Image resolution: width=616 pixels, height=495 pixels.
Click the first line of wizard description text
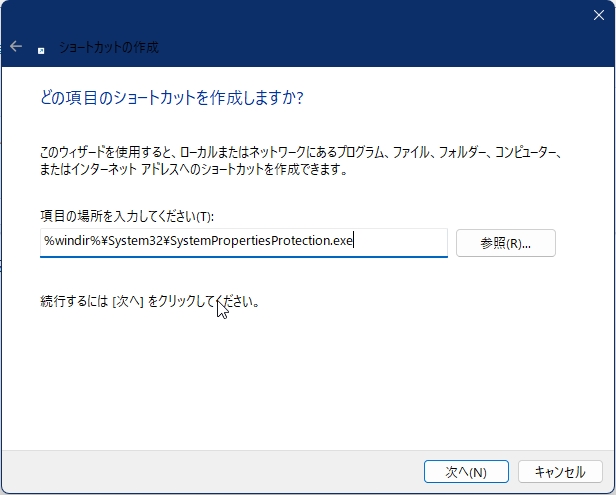click(300, 152)
